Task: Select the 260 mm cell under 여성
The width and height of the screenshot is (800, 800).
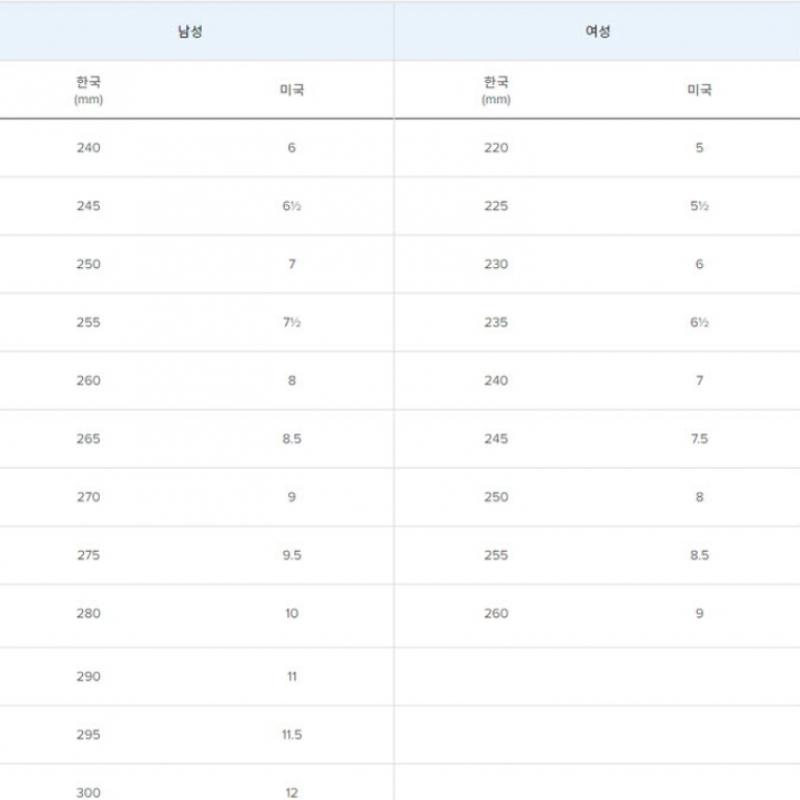Action: pos(496,613)
